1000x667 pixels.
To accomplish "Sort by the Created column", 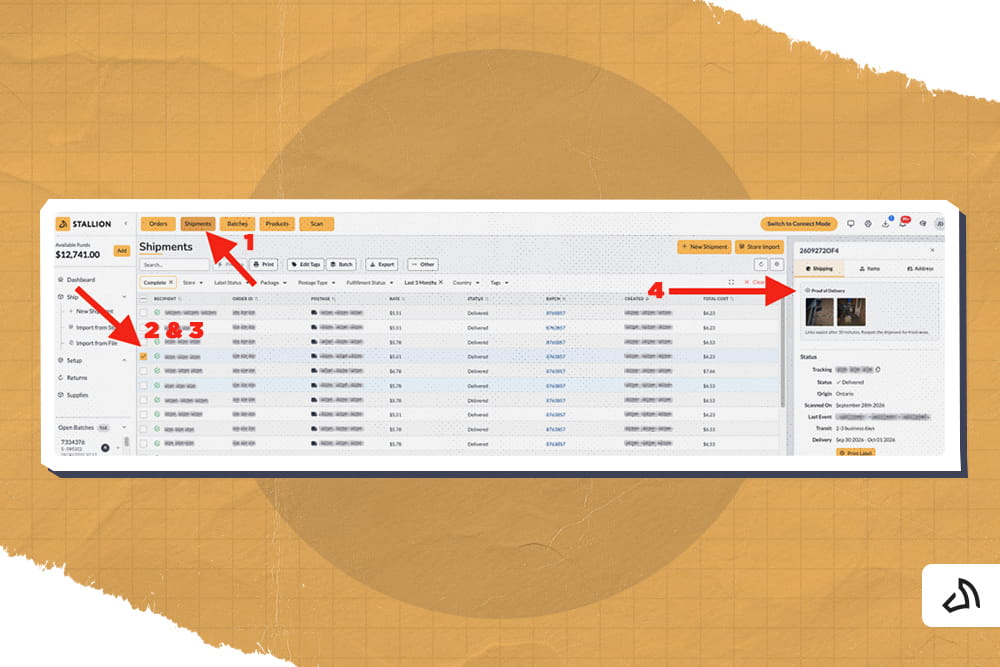I will 636,298.
